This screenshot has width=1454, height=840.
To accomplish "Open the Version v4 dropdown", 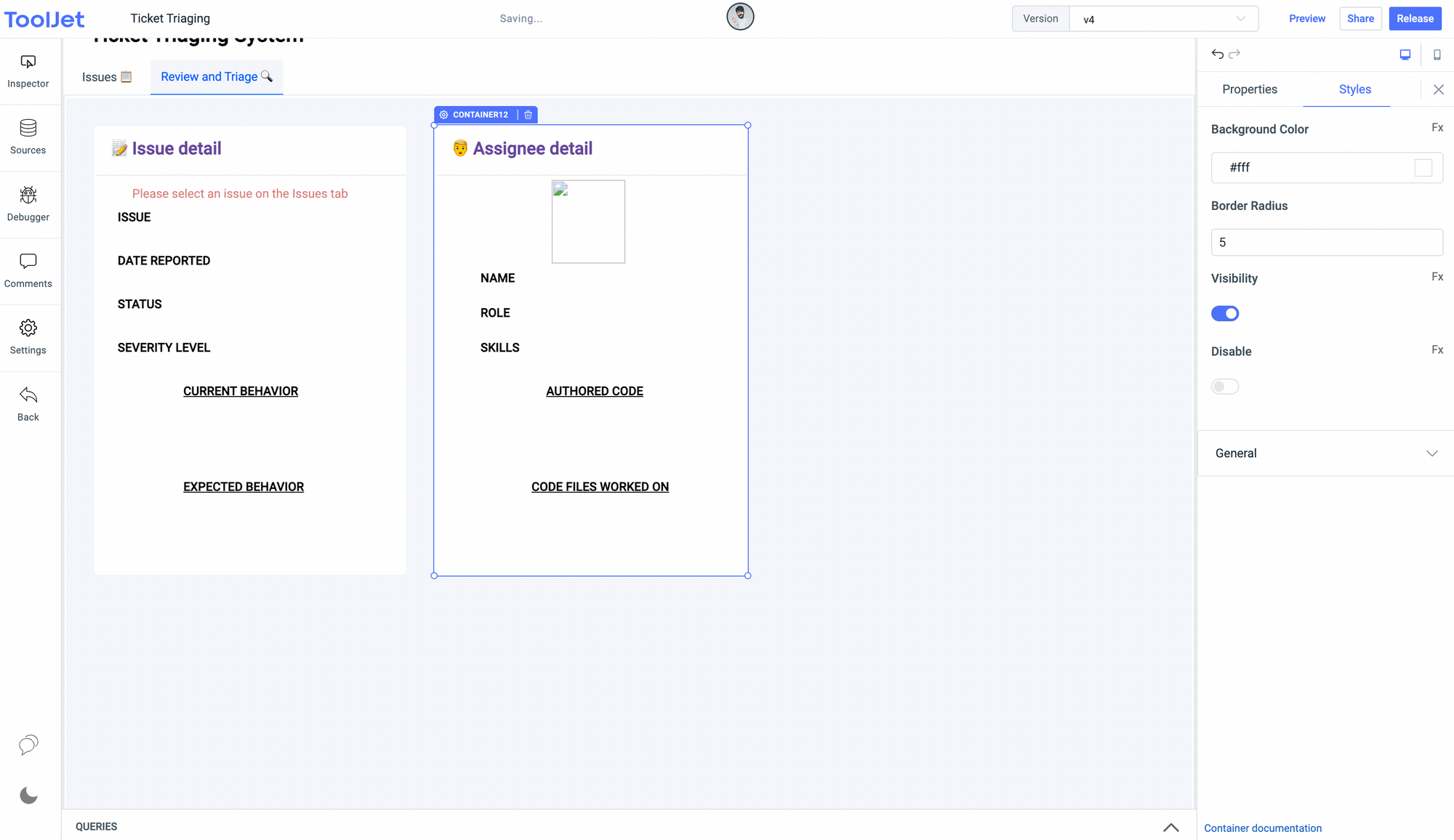I will coord(1163,19).
